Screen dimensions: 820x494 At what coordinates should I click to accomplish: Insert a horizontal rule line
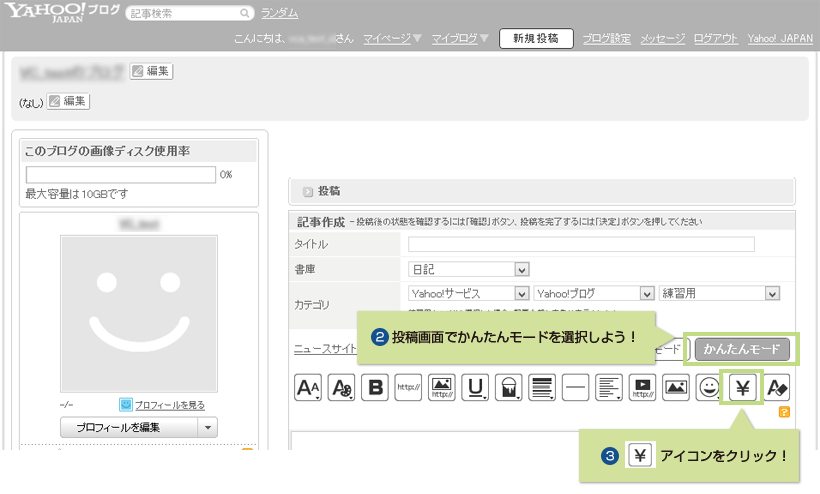(x=575, y=387)
